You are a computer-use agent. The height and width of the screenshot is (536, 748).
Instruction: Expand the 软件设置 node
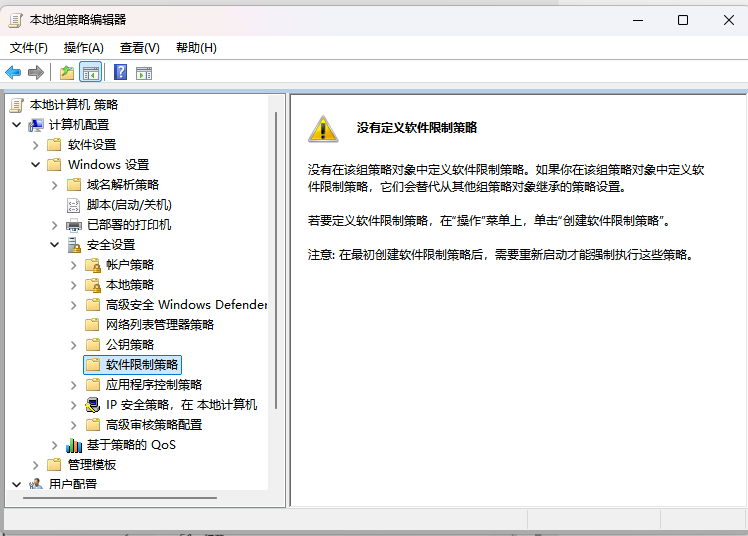tap(35, 145)
